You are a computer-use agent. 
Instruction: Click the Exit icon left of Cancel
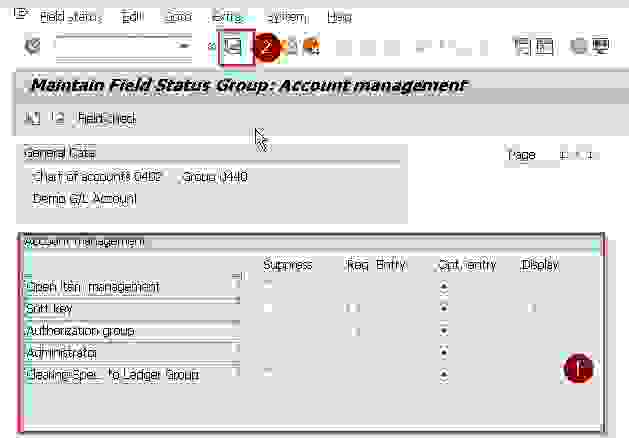pos(291,47)
